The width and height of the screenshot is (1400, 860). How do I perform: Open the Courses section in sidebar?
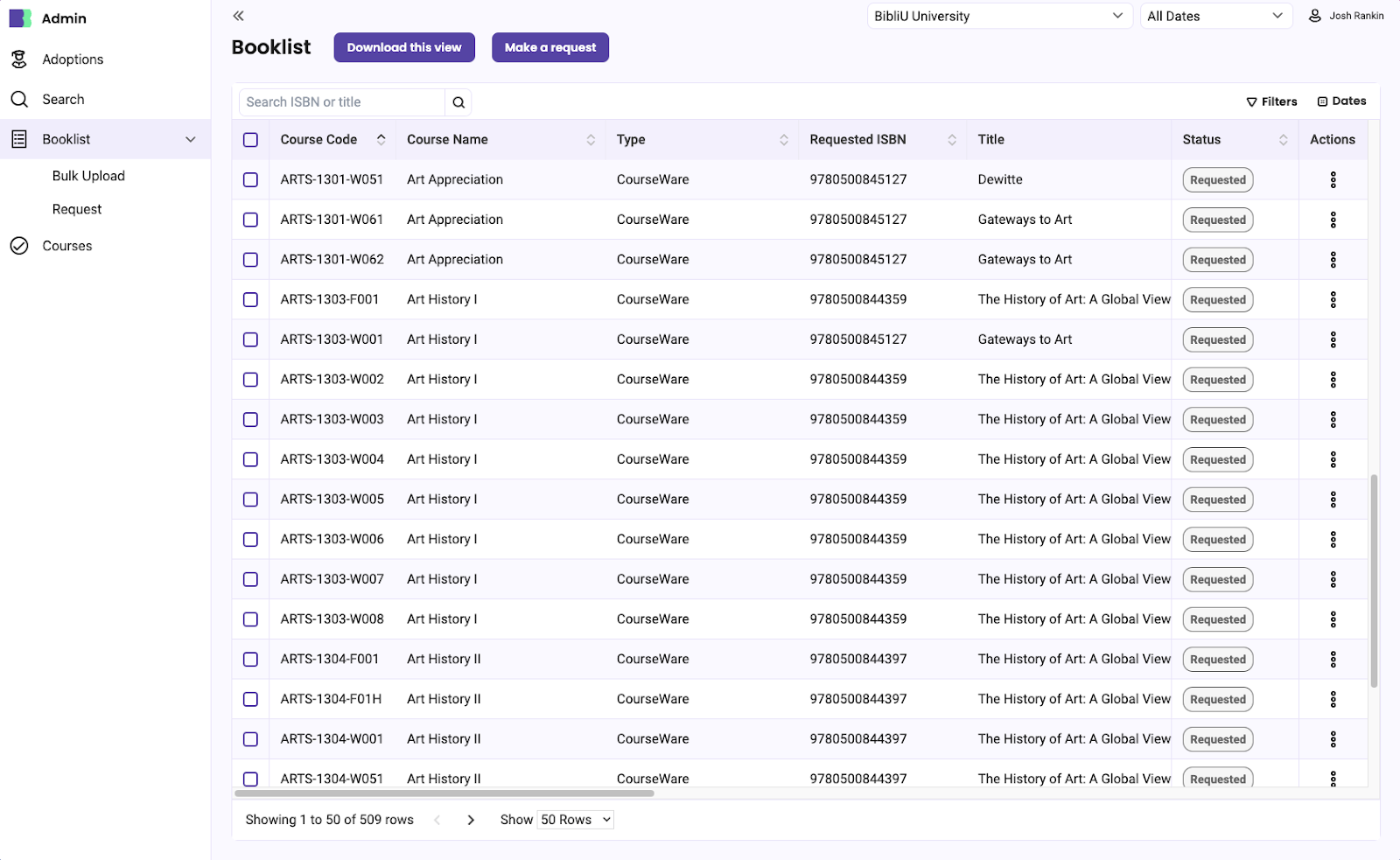click(x=66, y=246)
